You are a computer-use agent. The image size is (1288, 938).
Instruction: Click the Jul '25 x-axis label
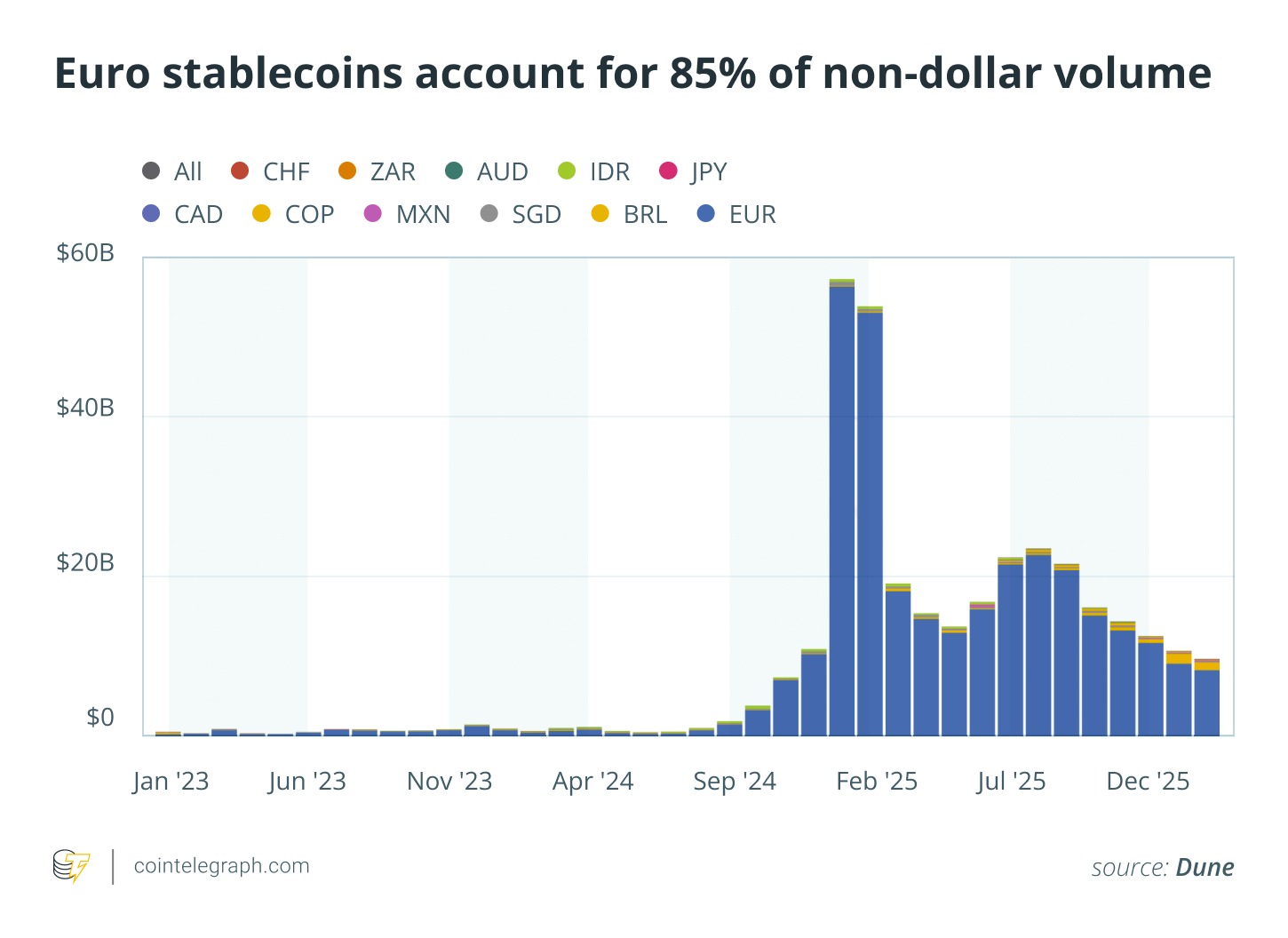pos(1011,782)
